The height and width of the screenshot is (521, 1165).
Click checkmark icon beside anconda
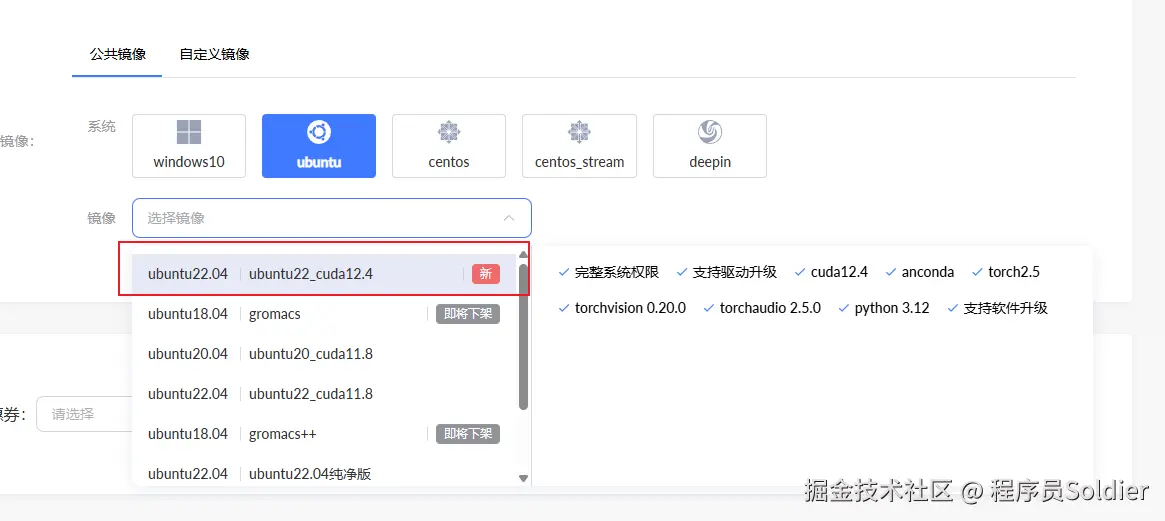891,273
